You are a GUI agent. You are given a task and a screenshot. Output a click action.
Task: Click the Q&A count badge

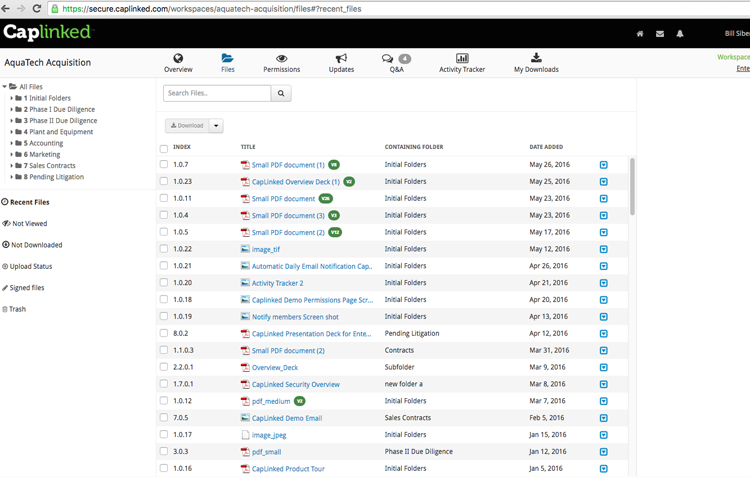tap(405, 59)
